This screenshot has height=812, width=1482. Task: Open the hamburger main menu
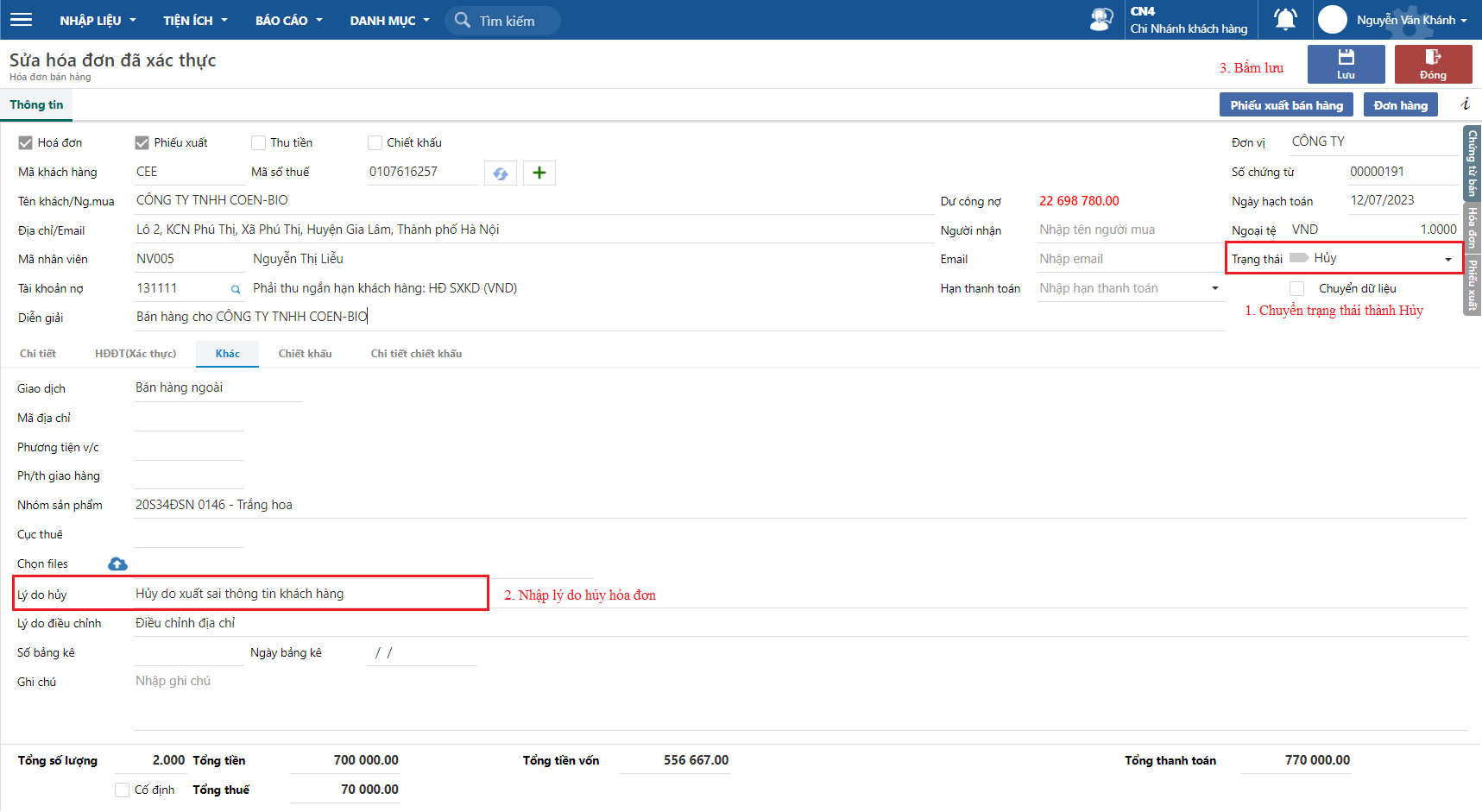(21, 20)
